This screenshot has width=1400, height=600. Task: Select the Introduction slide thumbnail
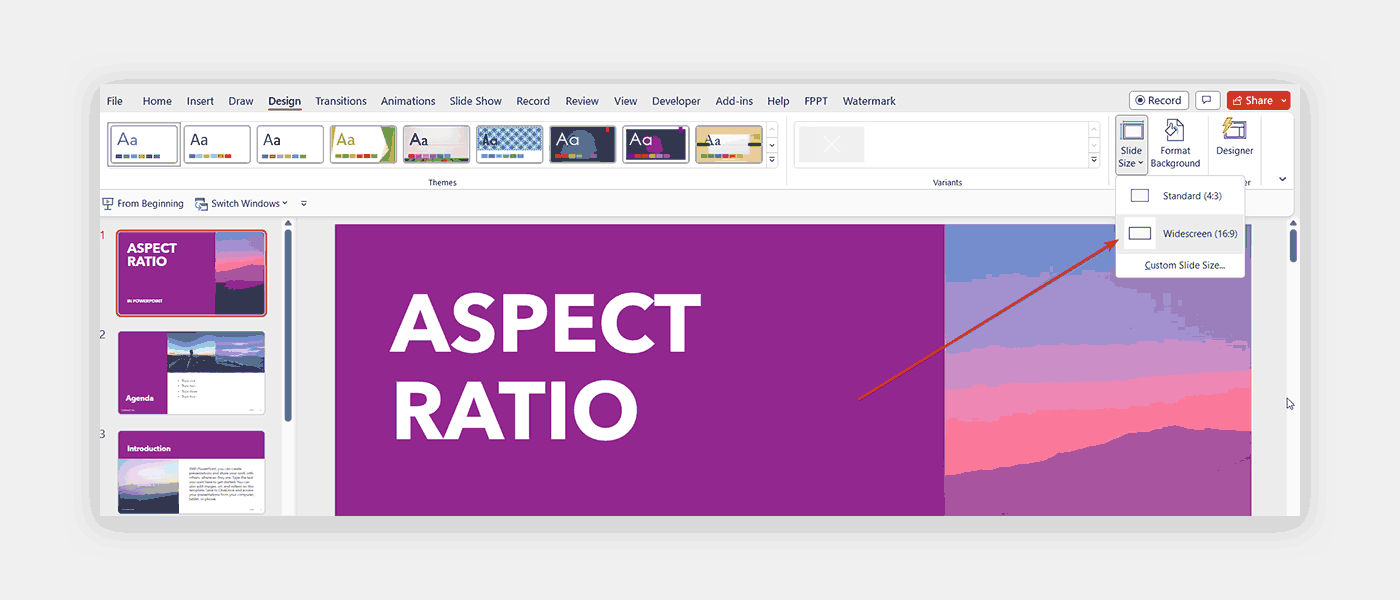191,472
